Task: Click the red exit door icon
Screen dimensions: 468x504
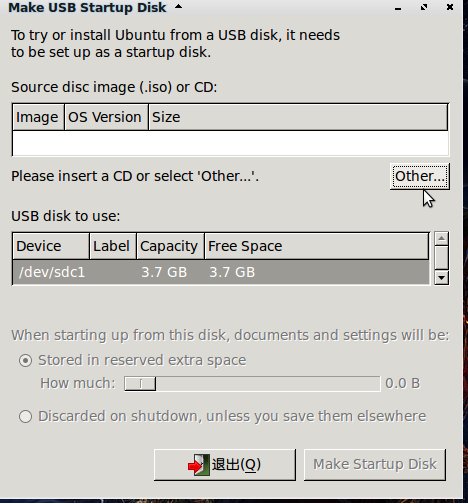Action: pos(198,464)
